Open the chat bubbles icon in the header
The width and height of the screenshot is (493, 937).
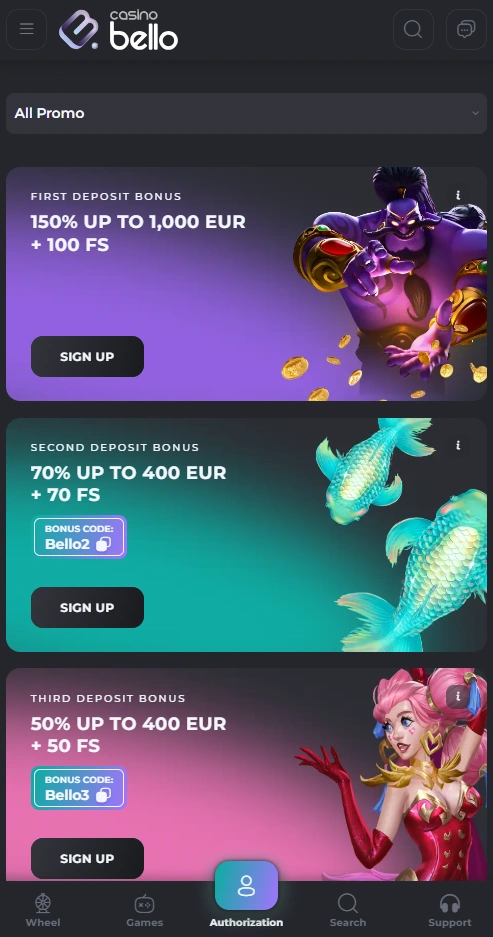pos(466,29)
